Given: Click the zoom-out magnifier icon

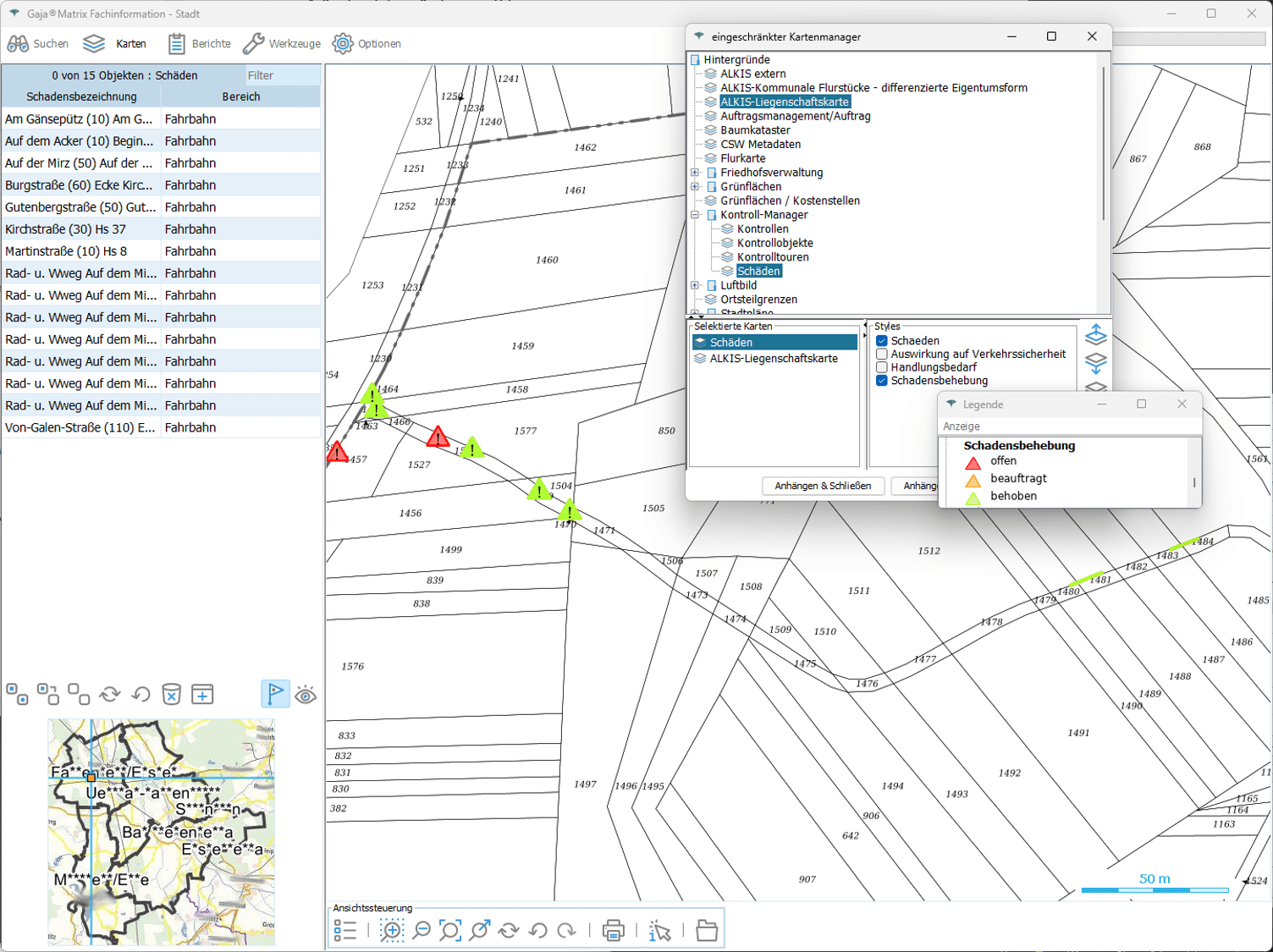Looking at the screenshot, I should point(422,931).
